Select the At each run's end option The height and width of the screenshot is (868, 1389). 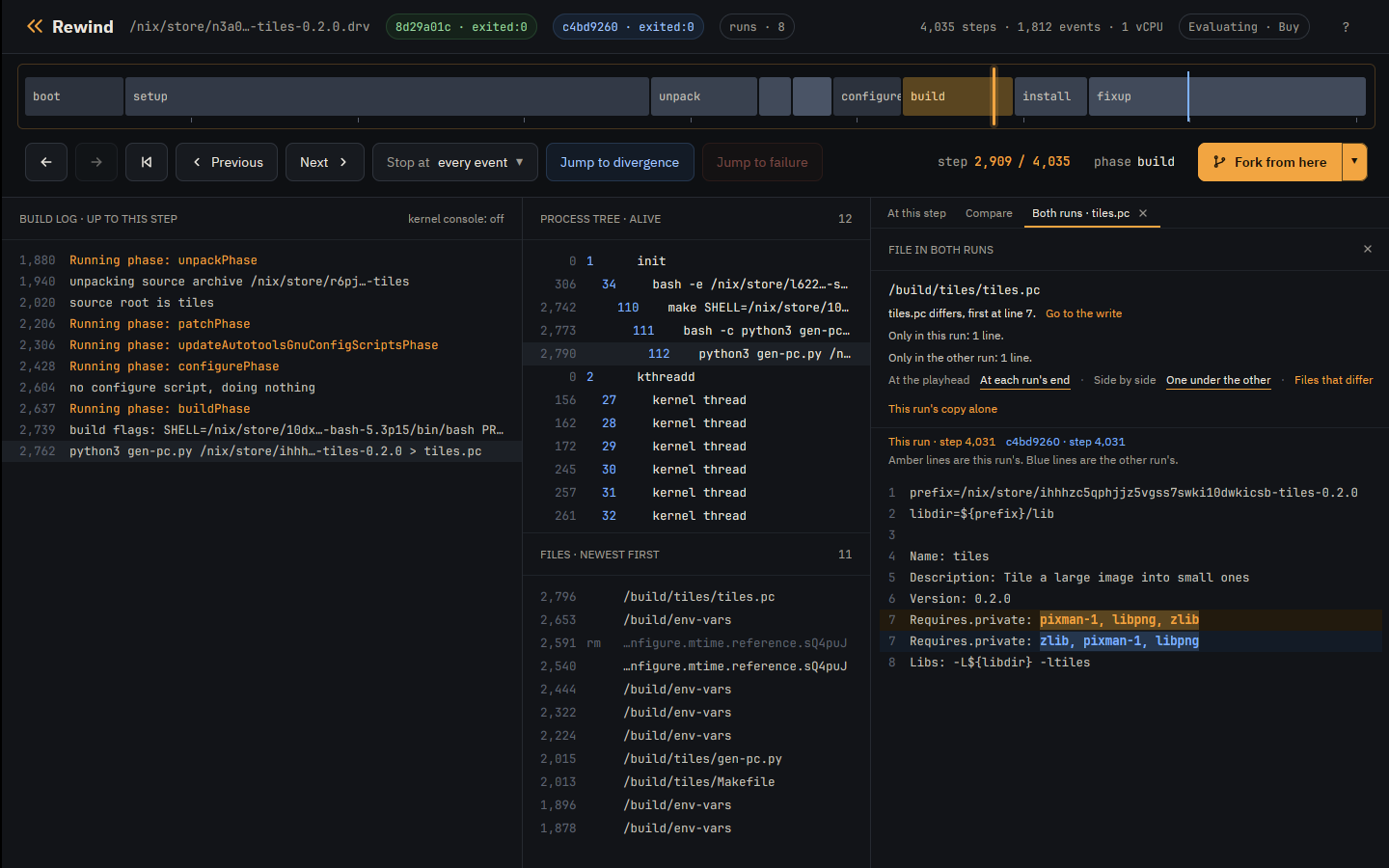tap(1024, 380)
